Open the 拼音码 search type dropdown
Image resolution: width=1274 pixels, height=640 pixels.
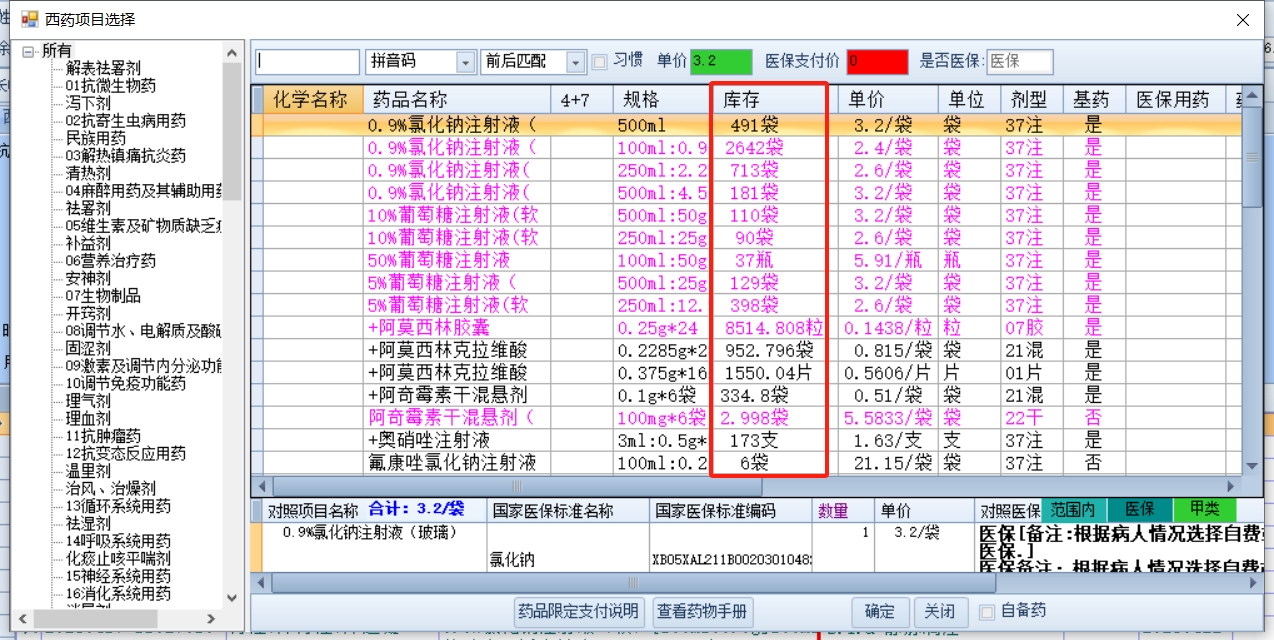466,62
